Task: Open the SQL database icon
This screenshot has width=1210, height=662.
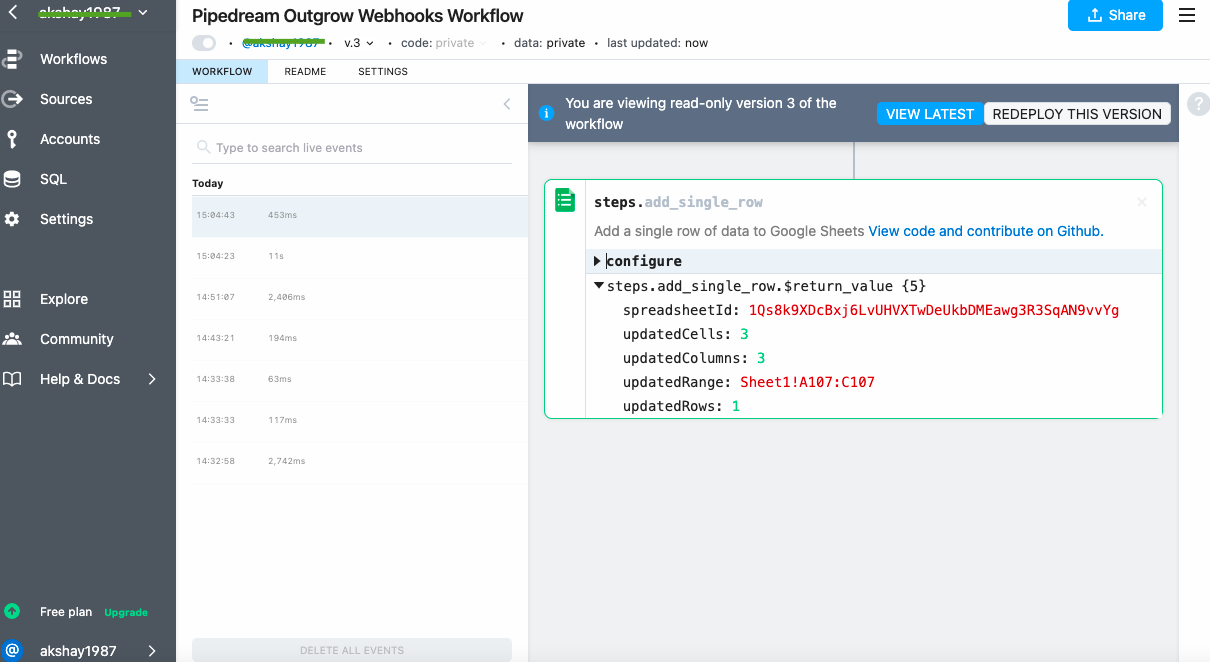Action: tap(12, 179)
